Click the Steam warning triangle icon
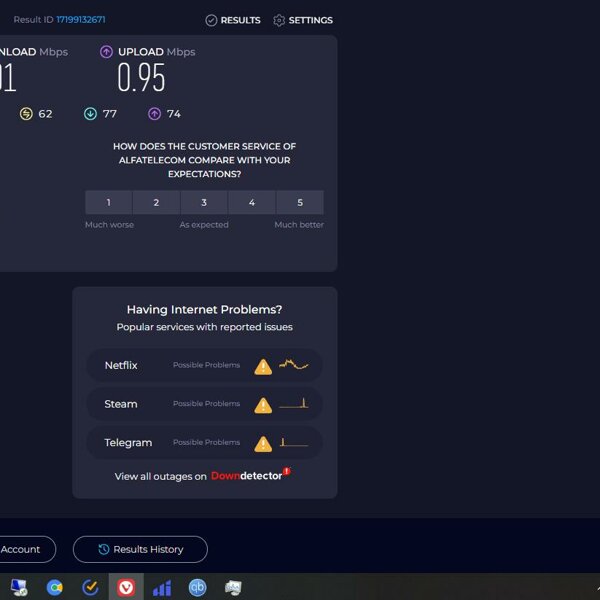Viewport: 600px width, 600px height. (263, 405)
